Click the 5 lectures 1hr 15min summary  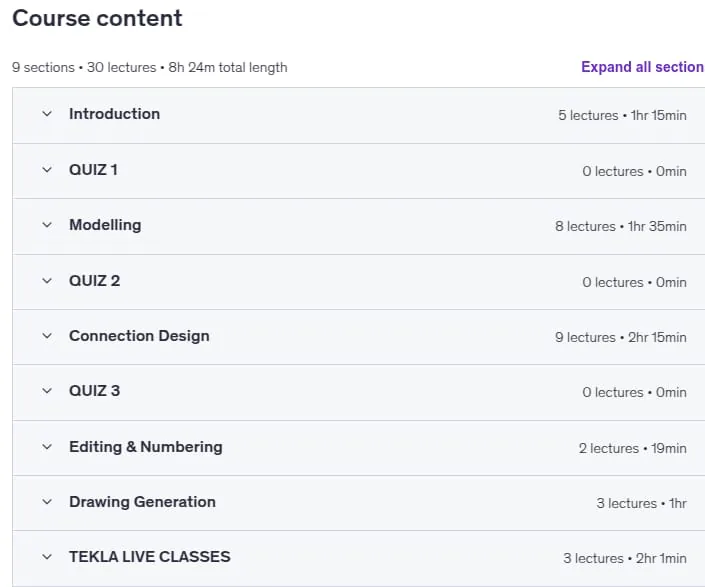point(622,116)
